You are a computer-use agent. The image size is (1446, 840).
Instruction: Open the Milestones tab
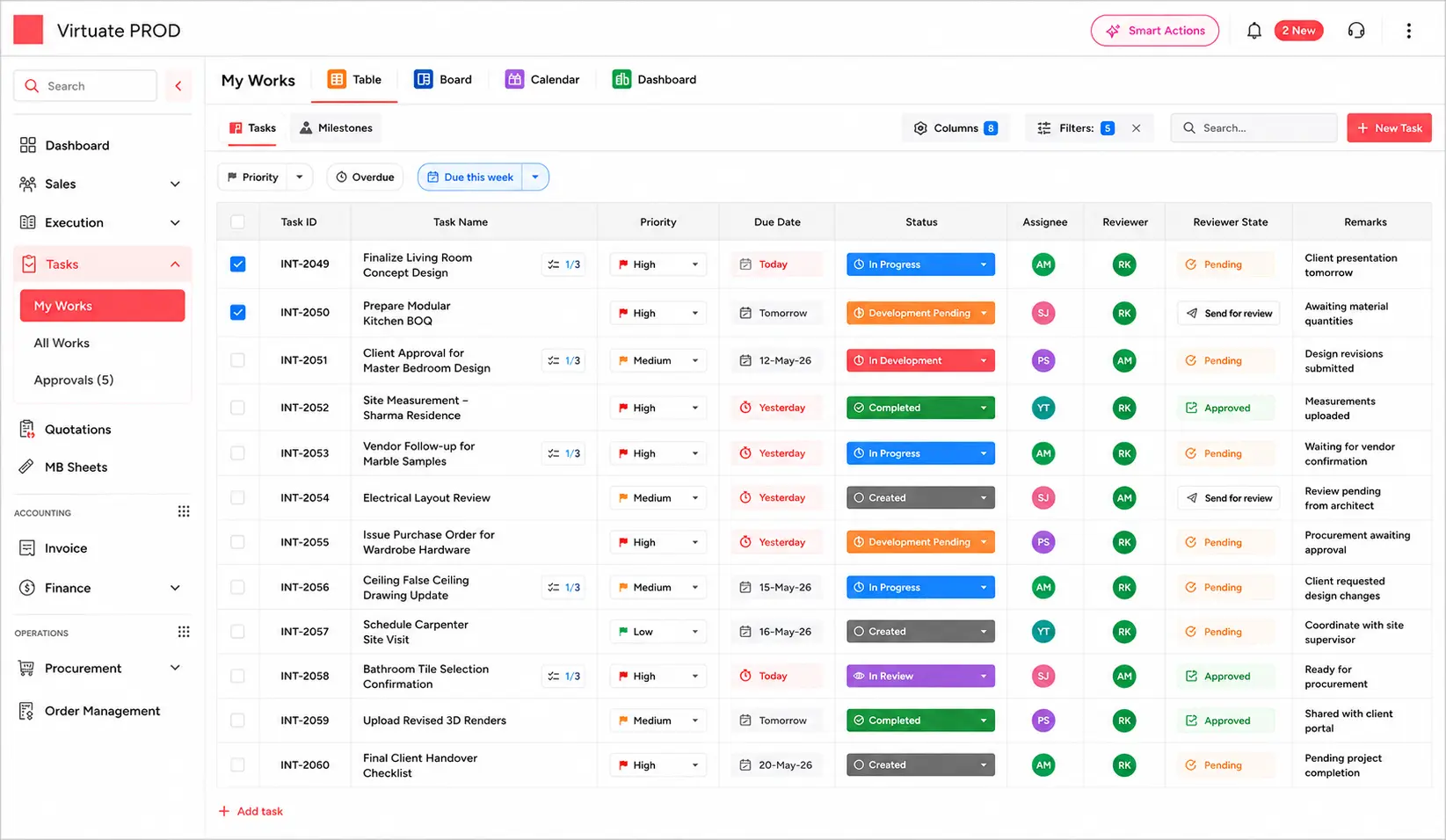coord(336,128)
